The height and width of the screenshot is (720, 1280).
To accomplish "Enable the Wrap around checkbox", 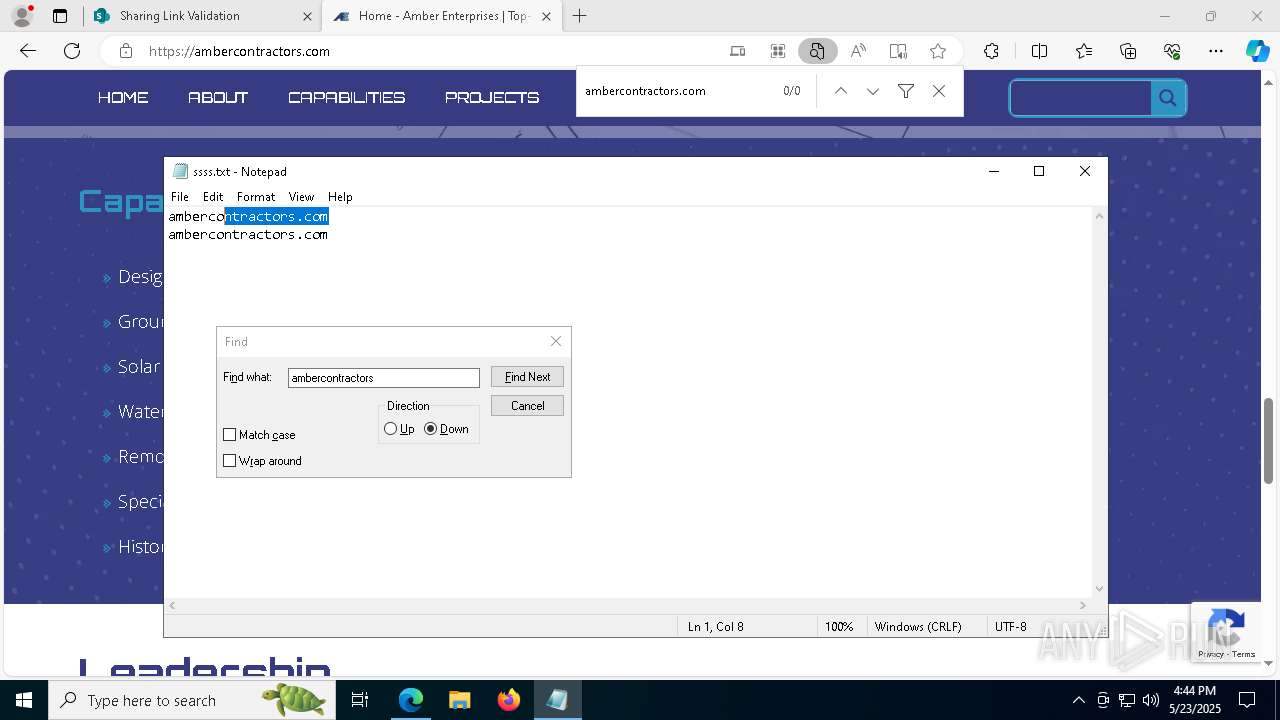I will tap(230, 461).
